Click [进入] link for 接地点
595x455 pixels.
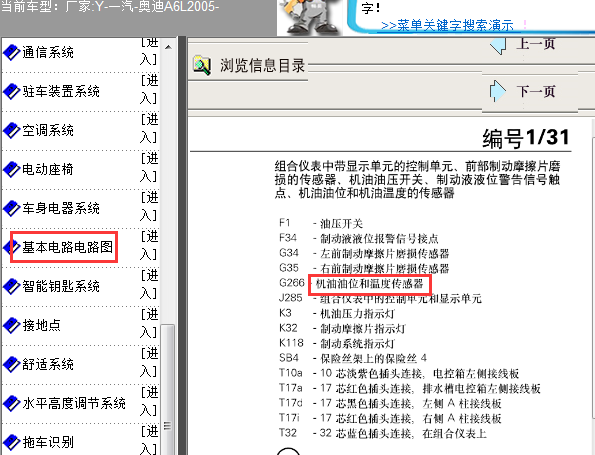click(x=149, y=323)
